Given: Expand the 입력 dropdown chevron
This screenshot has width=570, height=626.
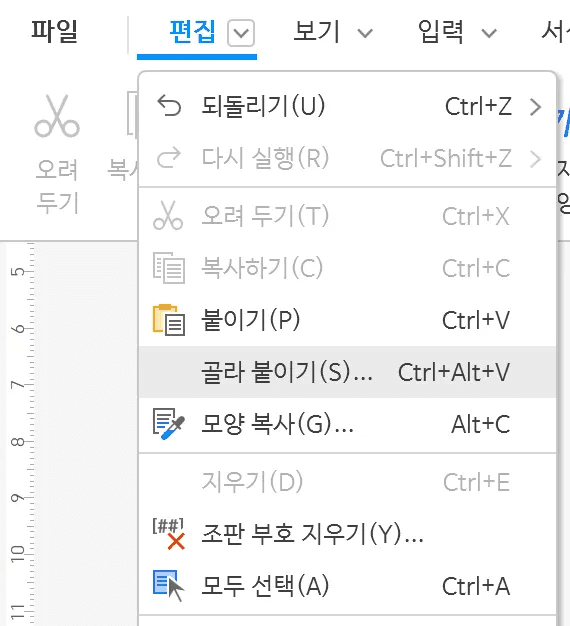Looking at the screenshot, I should pos(489,33).
